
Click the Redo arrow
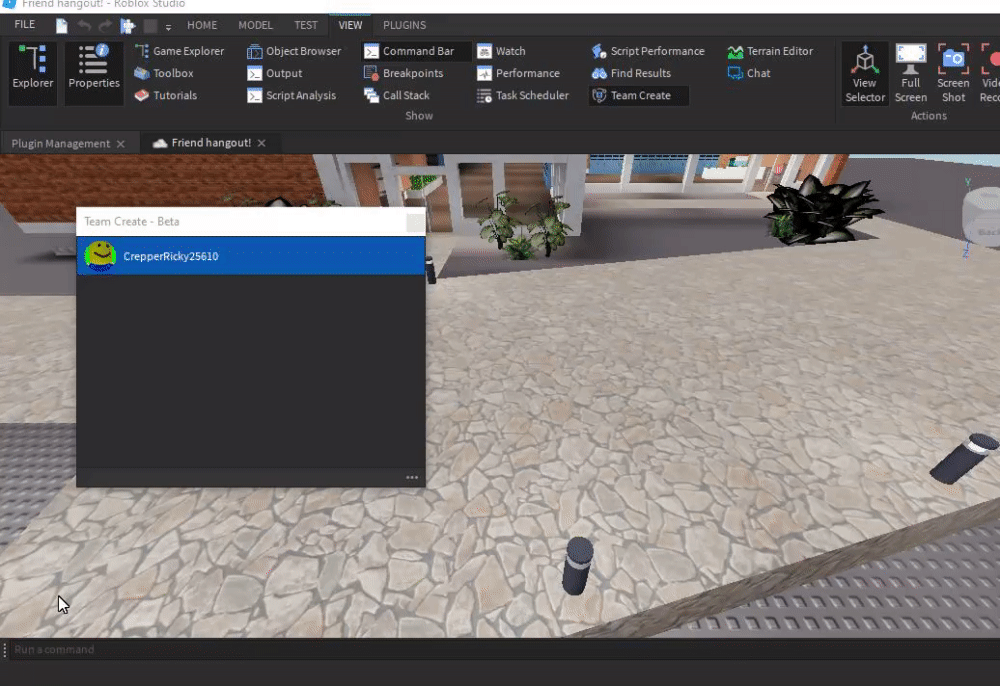coord(105,26)
